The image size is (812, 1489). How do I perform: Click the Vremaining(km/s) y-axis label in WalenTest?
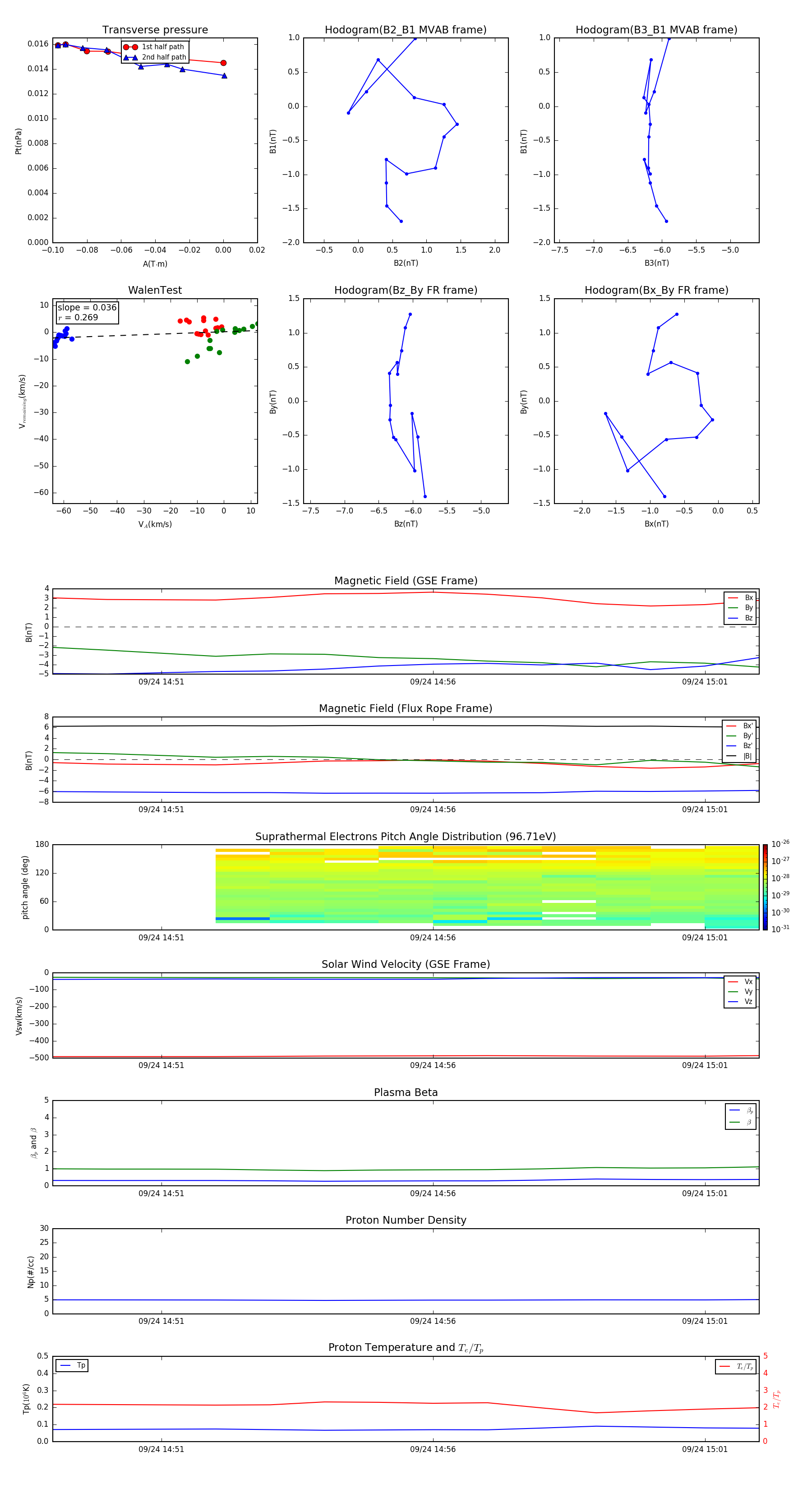tap(22, 401)
